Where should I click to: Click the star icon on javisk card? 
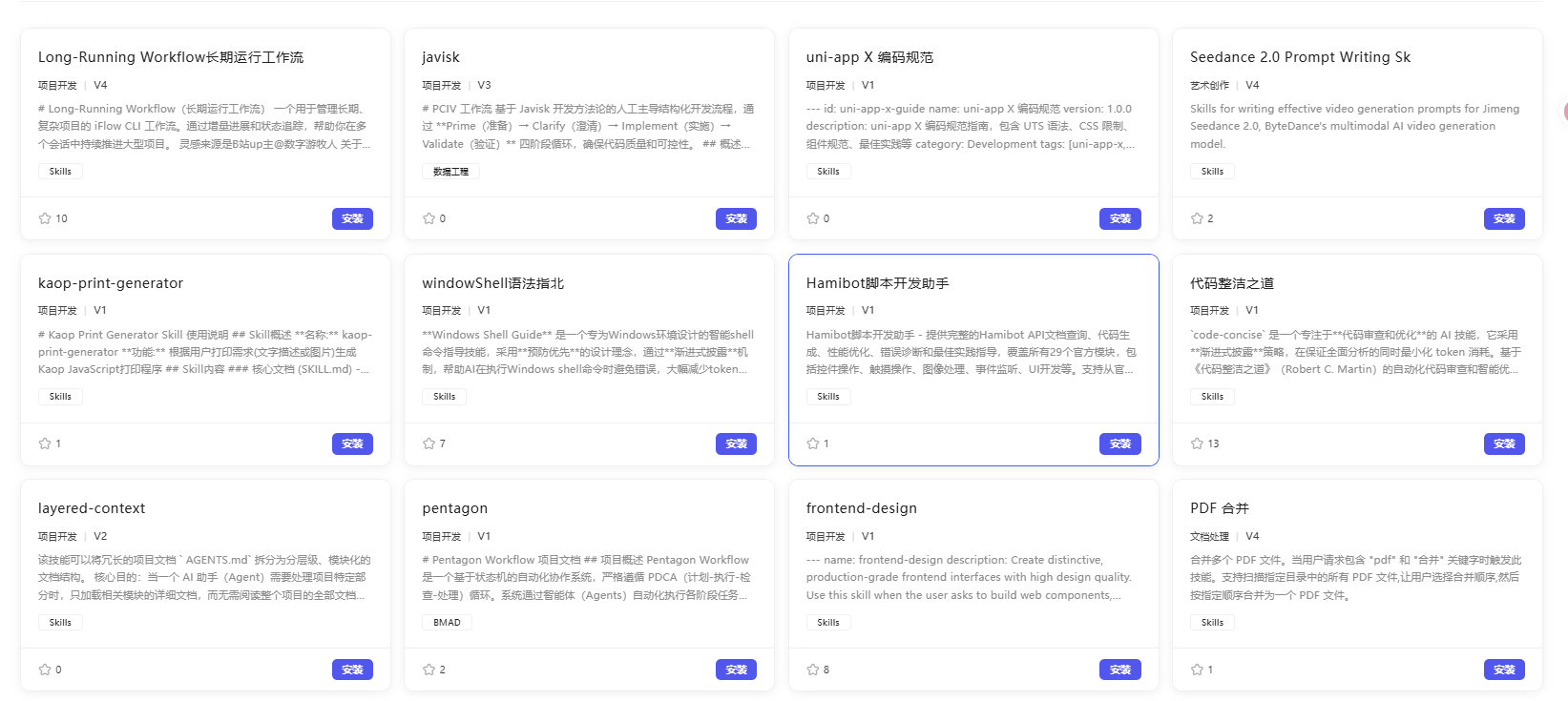pos(429,218)
